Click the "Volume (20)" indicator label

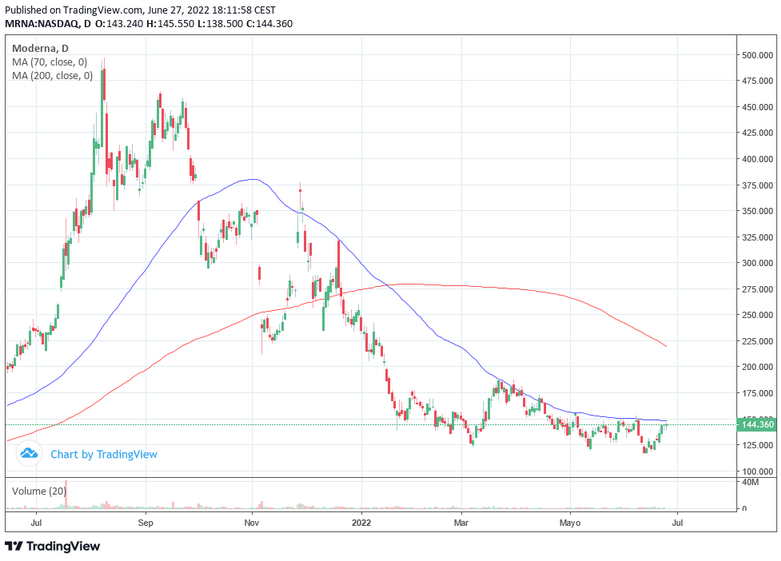pyautogui.click(x=39, y=491)
